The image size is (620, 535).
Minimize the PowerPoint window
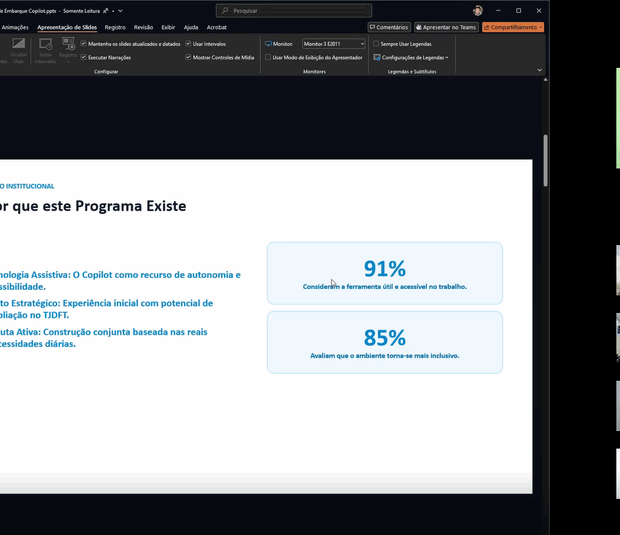coord(498,11)
